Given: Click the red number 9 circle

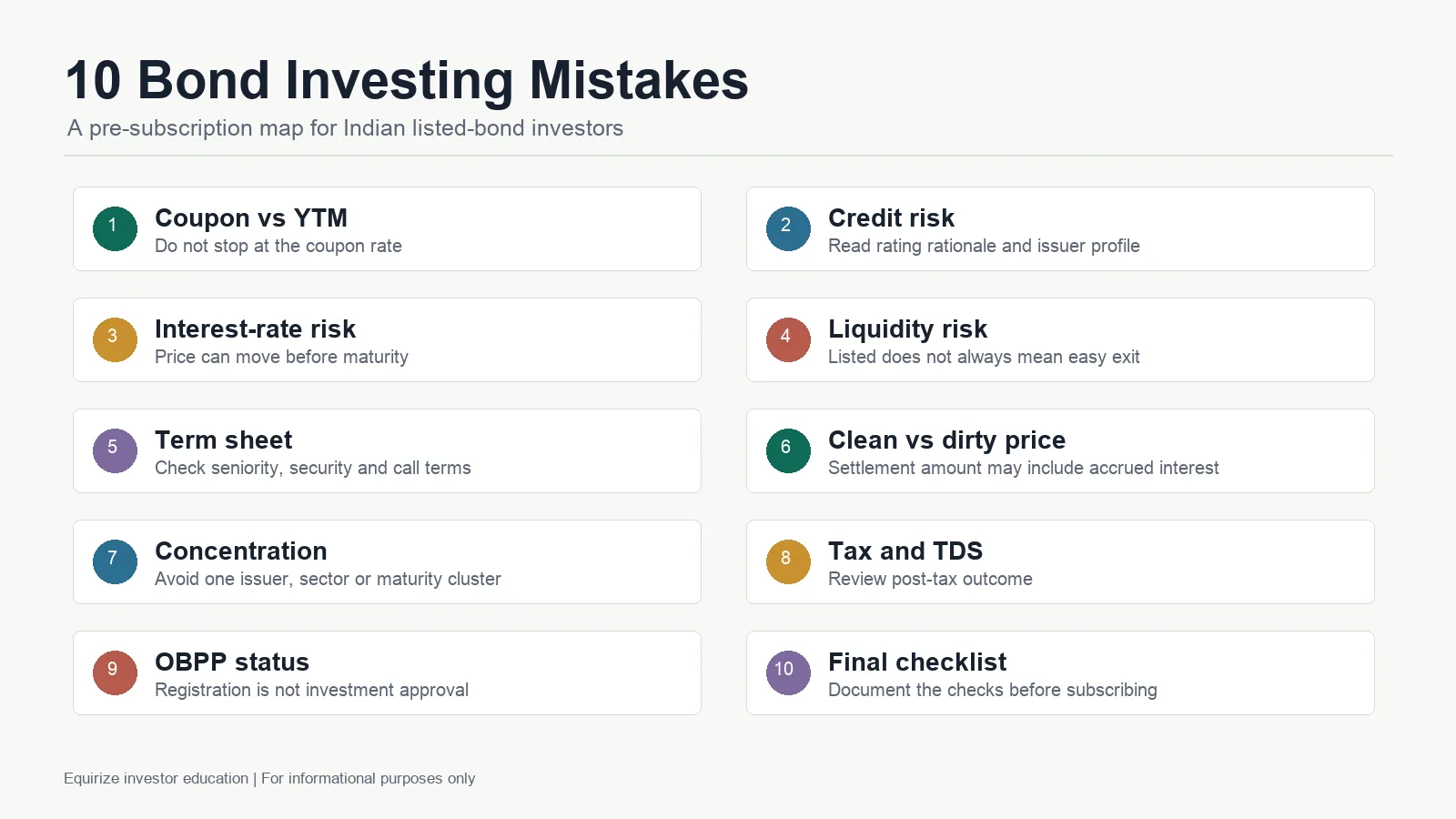Looking at the screenshot, I should [115, 672].
